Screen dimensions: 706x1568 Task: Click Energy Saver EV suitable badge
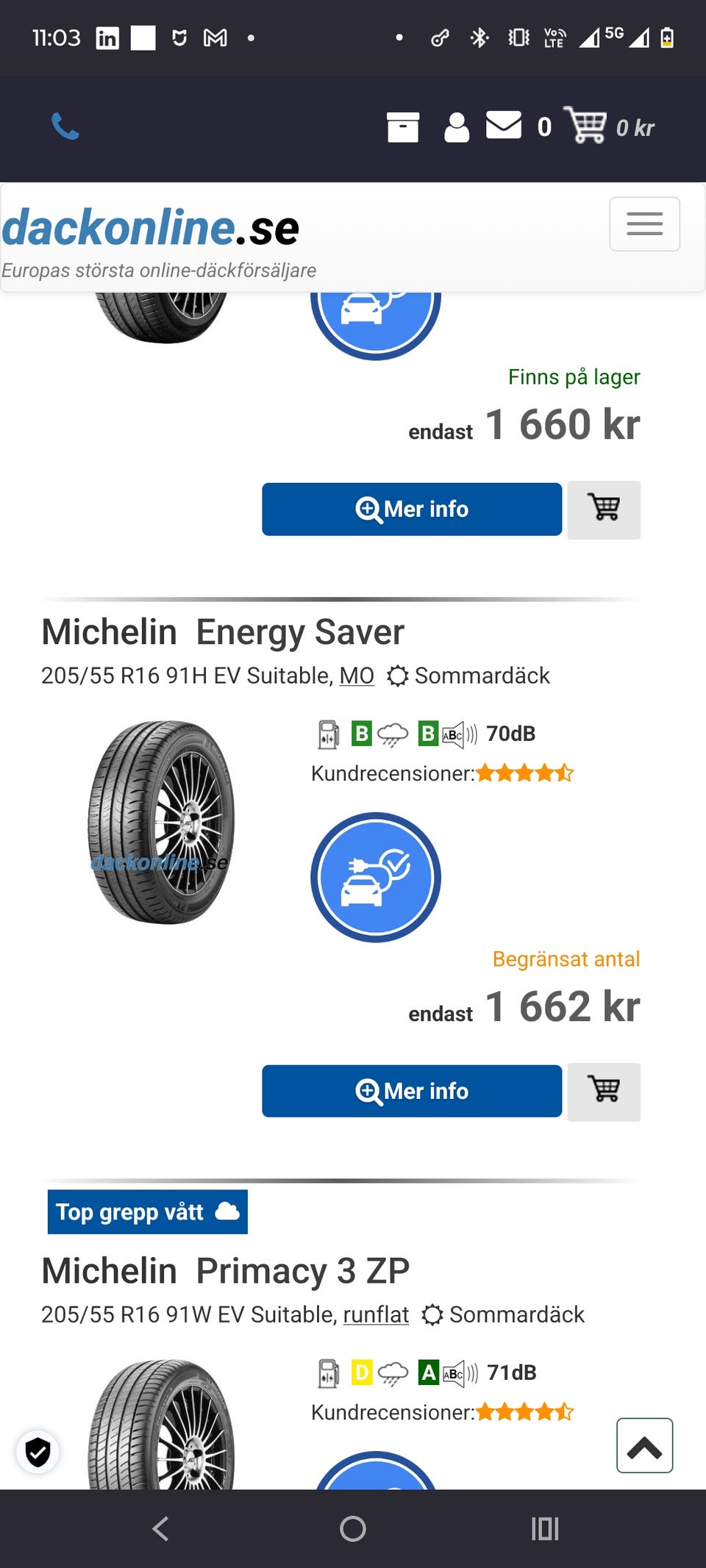[x=375, y=877]
